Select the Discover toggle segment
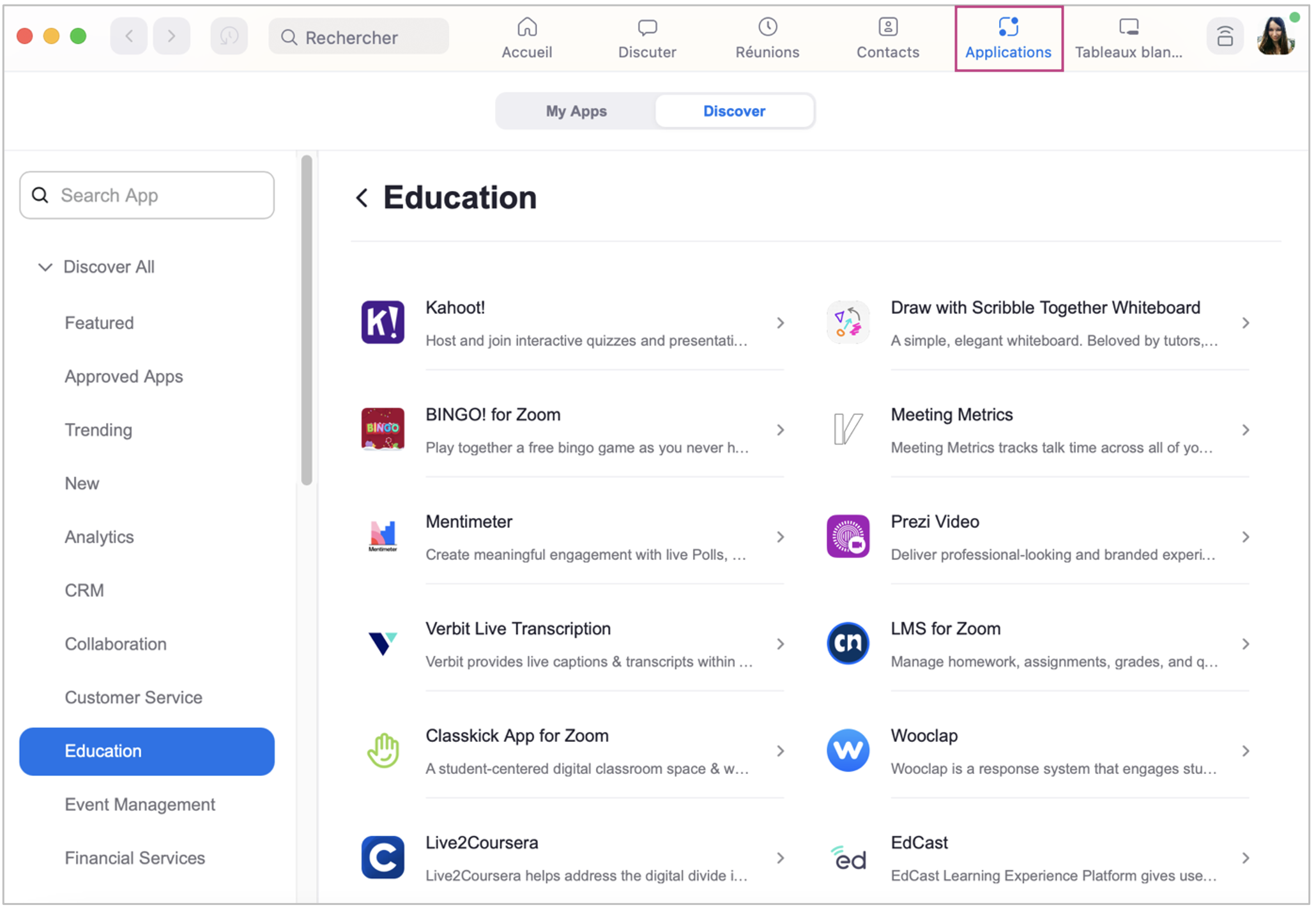 coord(733,111)
